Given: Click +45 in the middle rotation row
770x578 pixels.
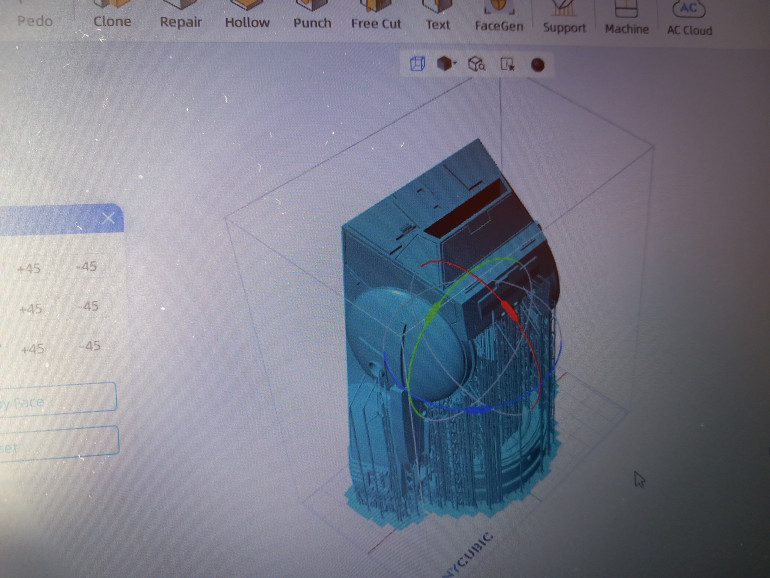Looking at the screenshot, I should pos(30,309).
